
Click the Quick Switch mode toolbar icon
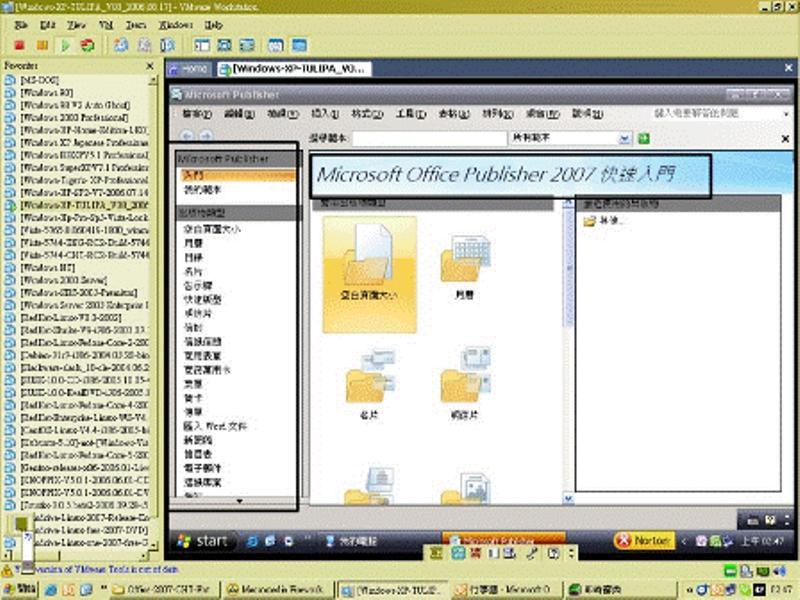coord(247,45)
